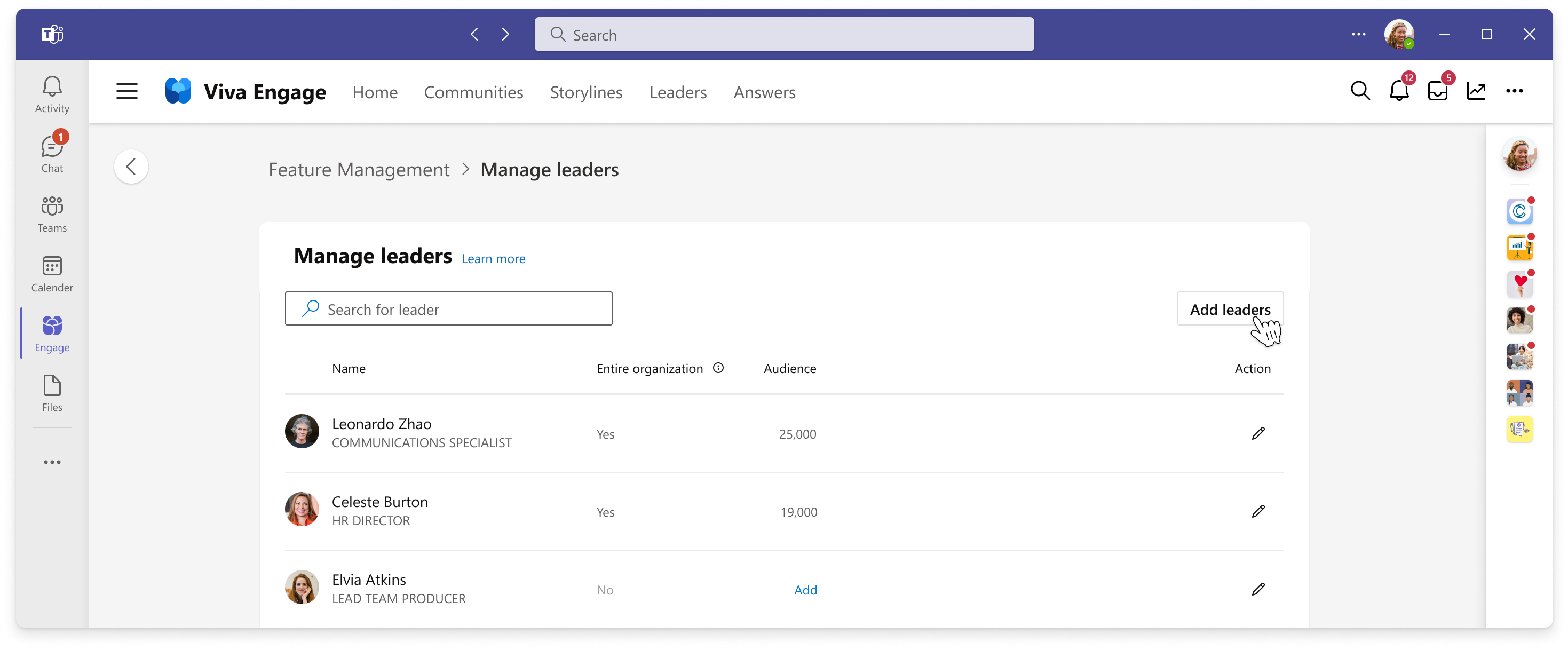The image size is (1568, 650).
Task: Edit Elvia Atkins with pencil icon
Action: (1258, 589)
